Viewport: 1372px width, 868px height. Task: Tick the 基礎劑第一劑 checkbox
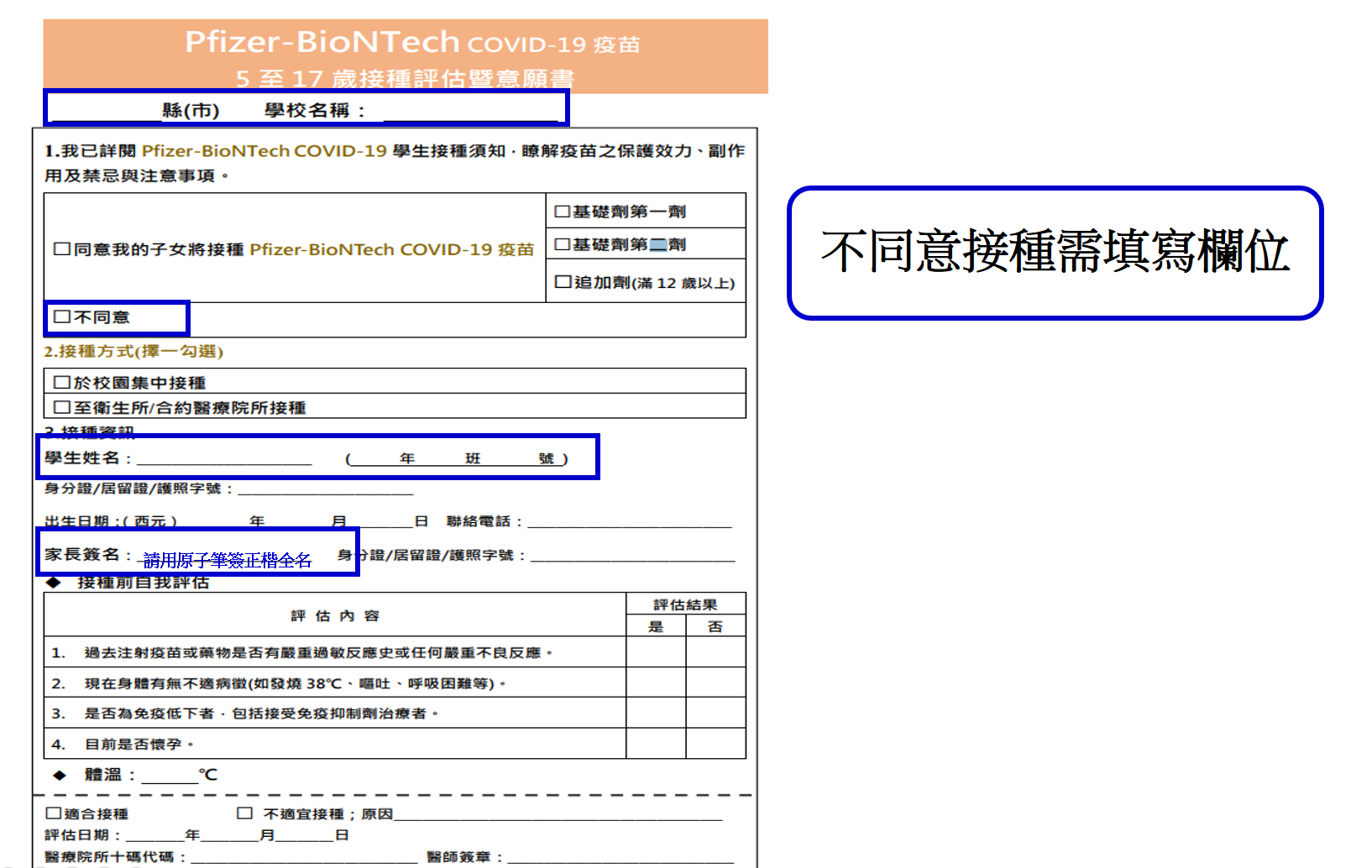tap(563, 212)
